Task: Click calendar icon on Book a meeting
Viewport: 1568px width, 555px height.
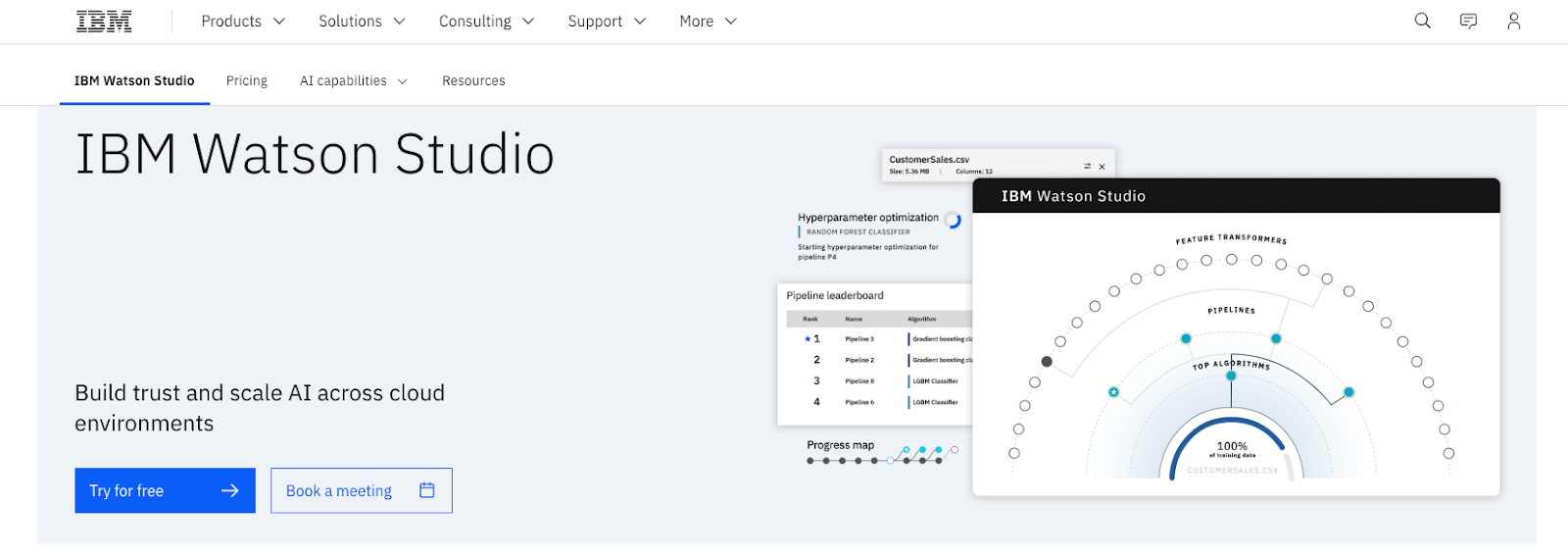Action: click(427, 490)
